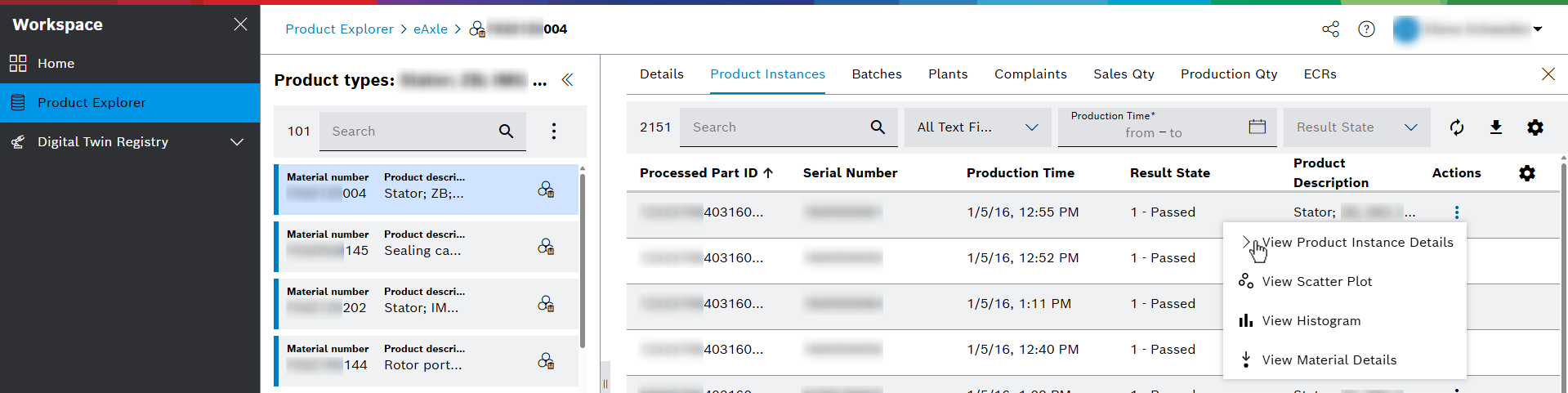This screenshot has height=393, width=1568.
Task: Click the refresh icon in instances toolbar
Action: [x=1457, y=127]
